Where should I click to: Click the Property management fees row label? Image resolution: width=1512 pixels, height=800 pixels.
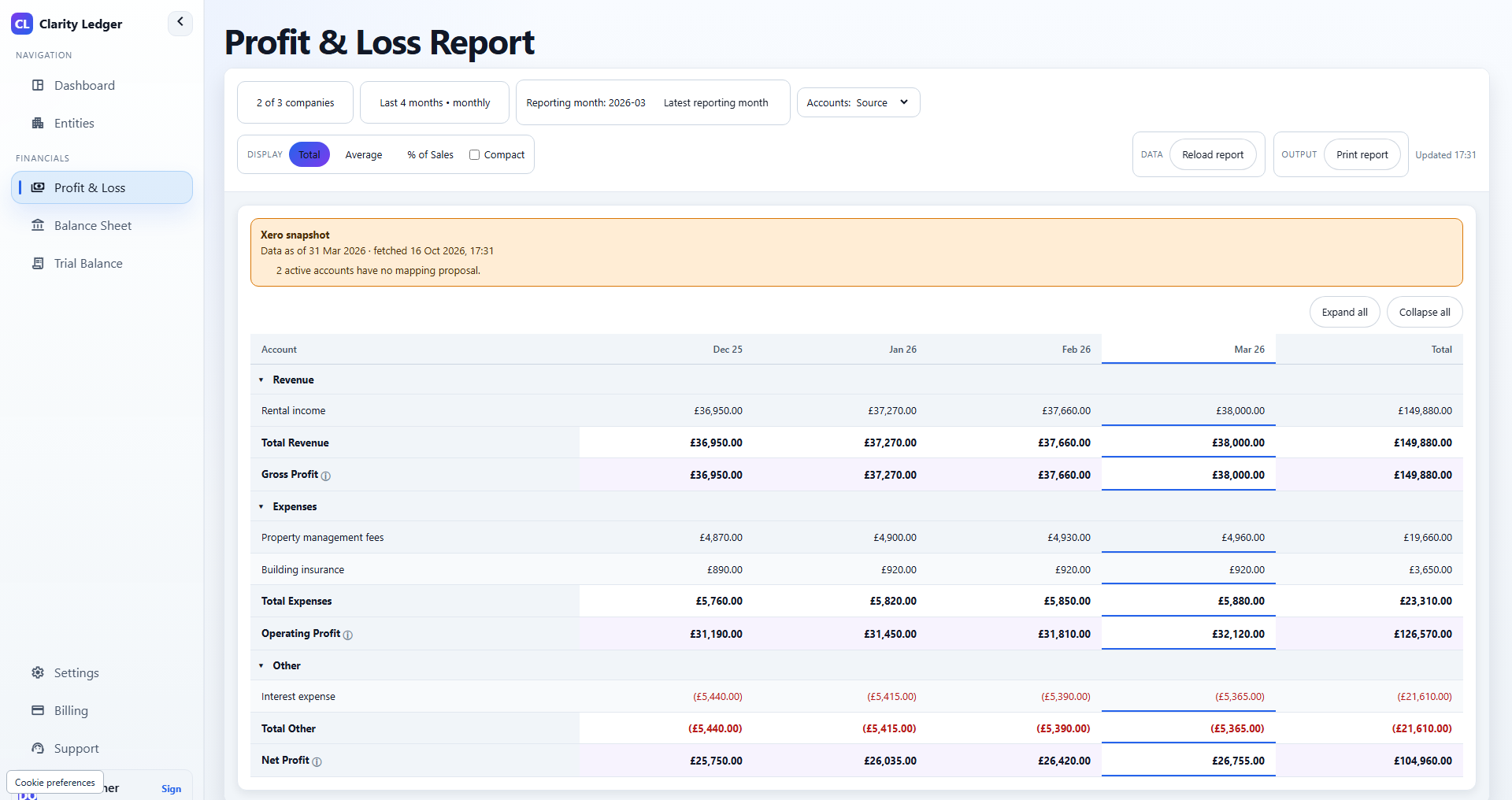tap(323, 537)
